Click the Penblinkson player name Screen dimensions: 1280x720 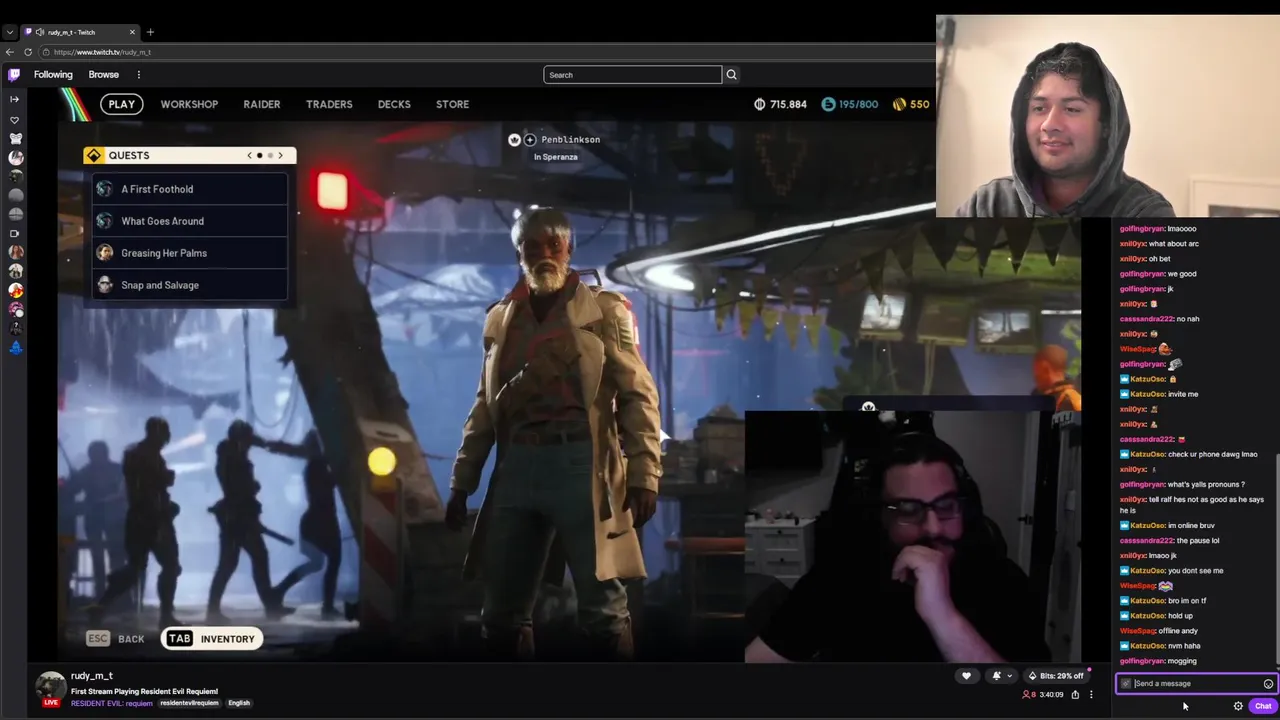[570, 140]
